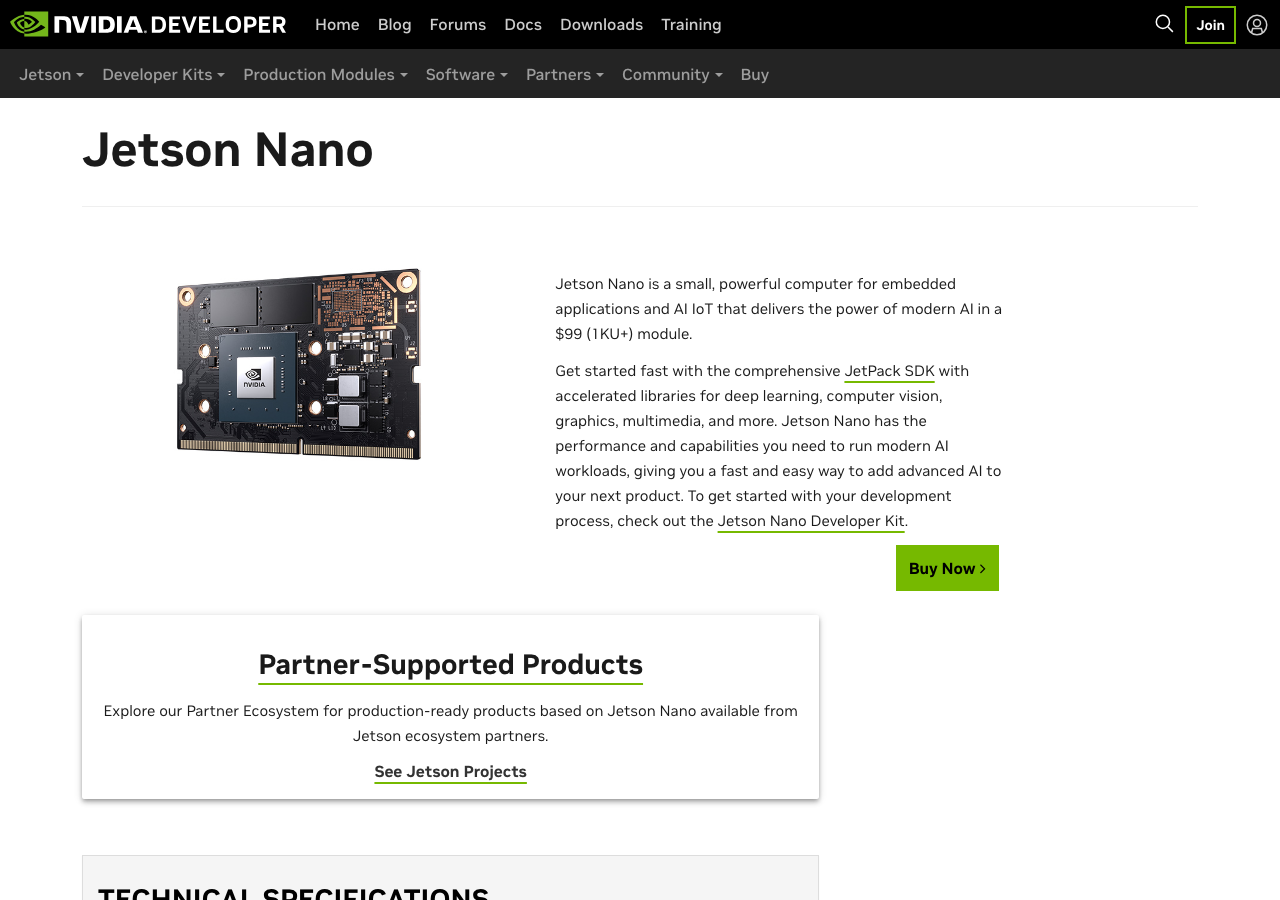
Task: Click the Join button
Action: 1210,25
